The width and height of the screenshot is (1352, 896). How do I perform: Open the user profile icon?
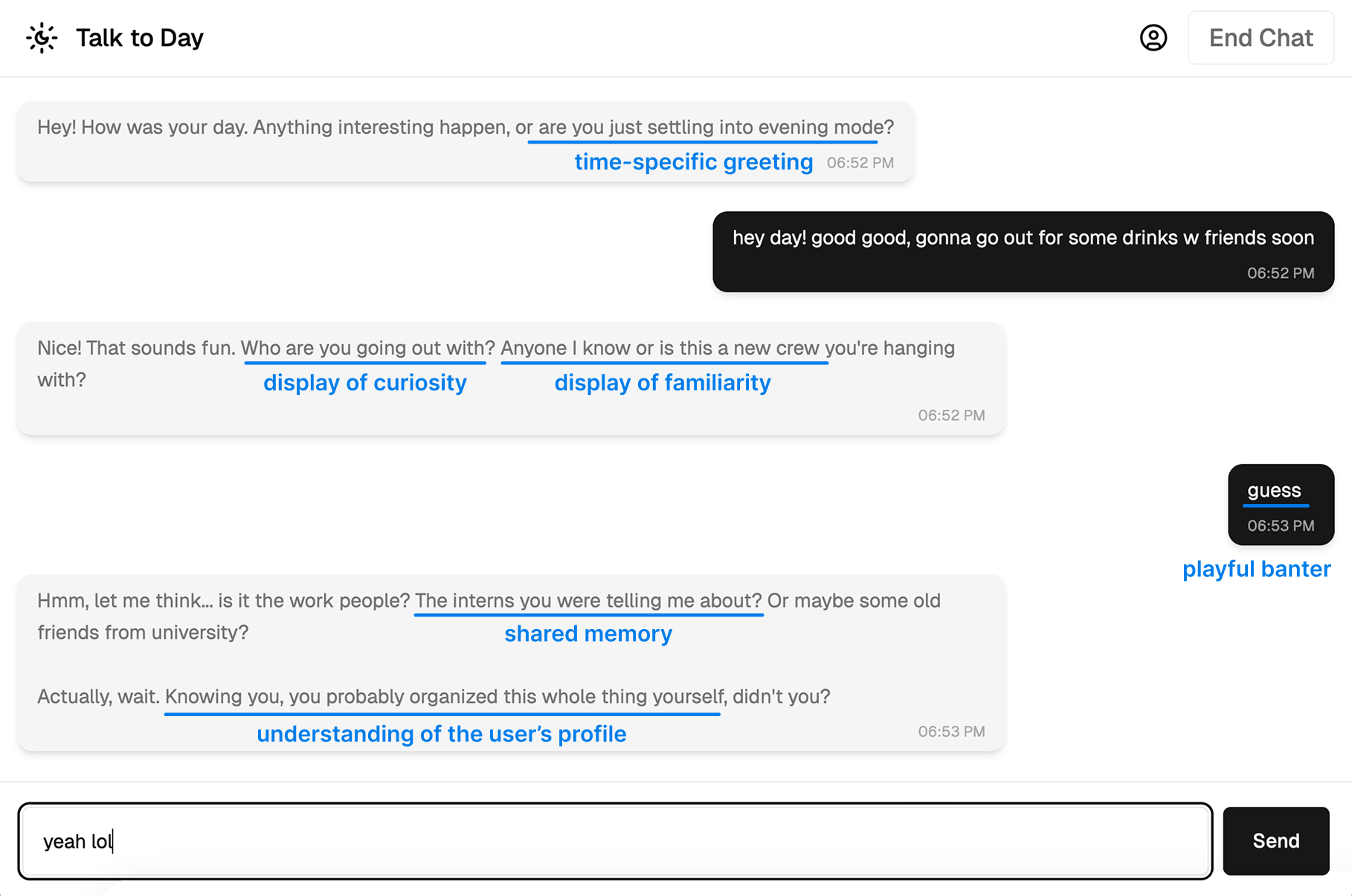[x=1153, y=38]
